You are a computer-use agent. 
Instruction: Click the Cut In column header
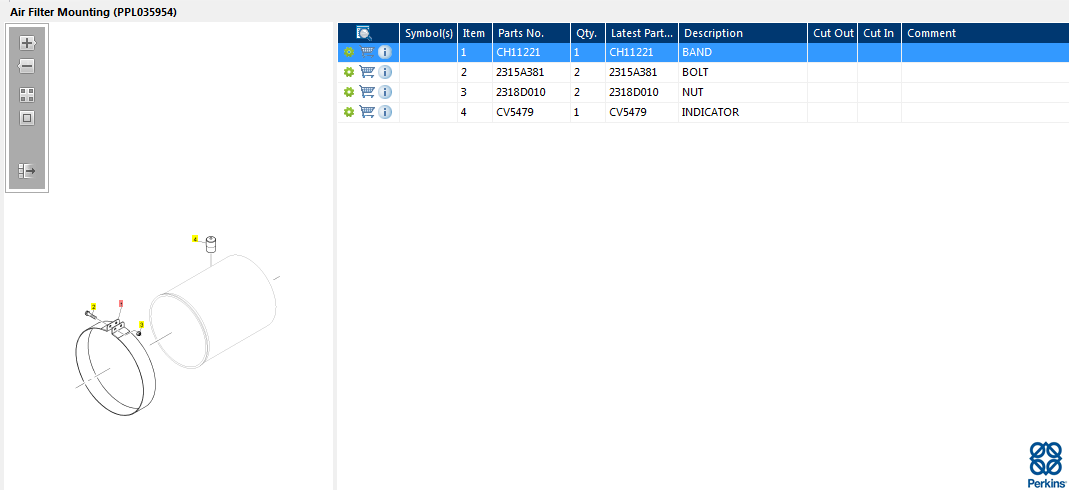click(879, 33)
